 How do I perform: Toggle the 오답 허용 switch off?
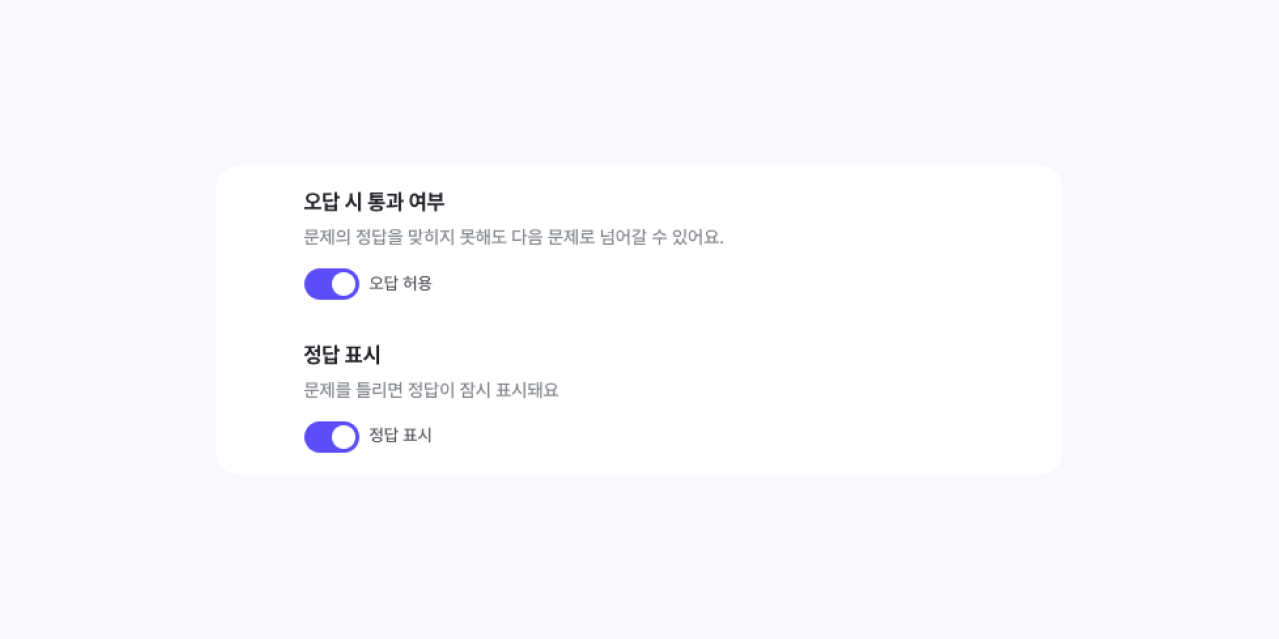coord(331,284)
